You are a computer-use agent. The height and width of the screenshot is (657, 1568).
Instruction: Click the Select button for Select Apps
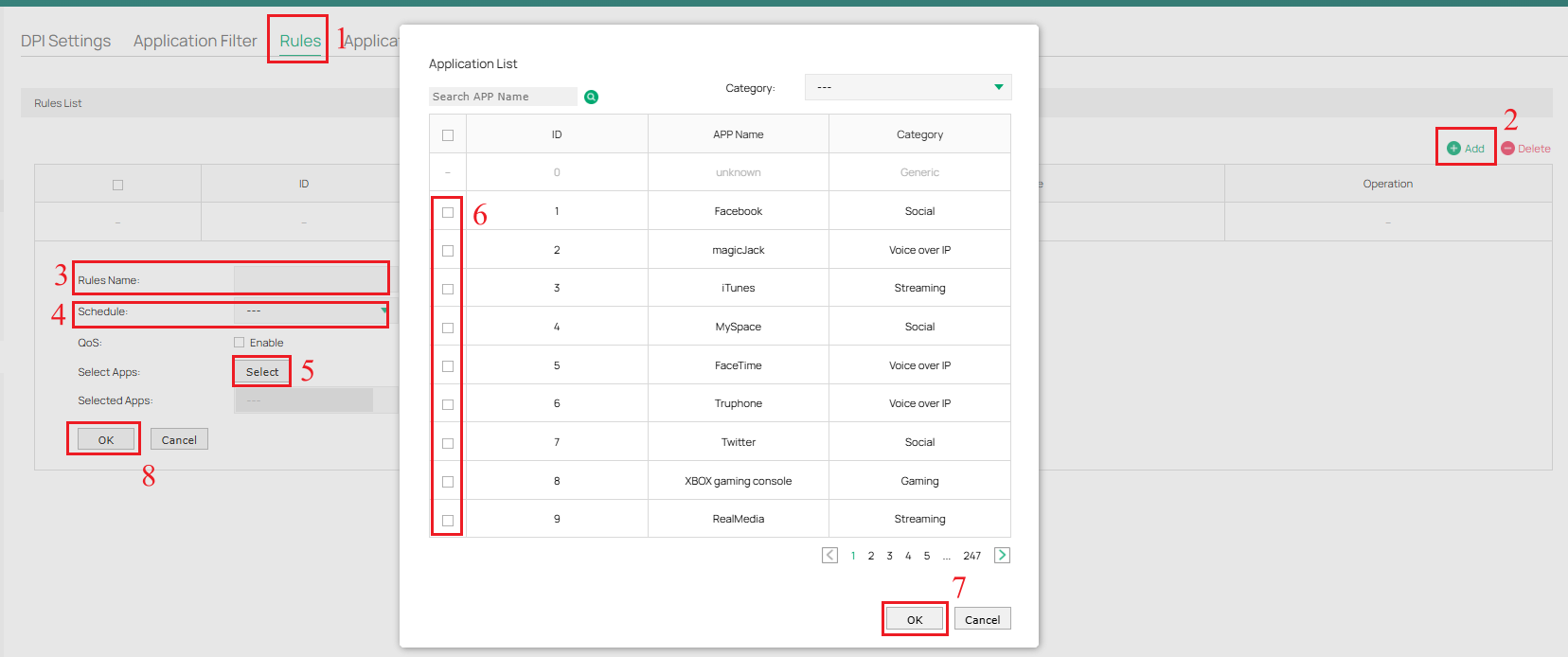click(262, 372)
